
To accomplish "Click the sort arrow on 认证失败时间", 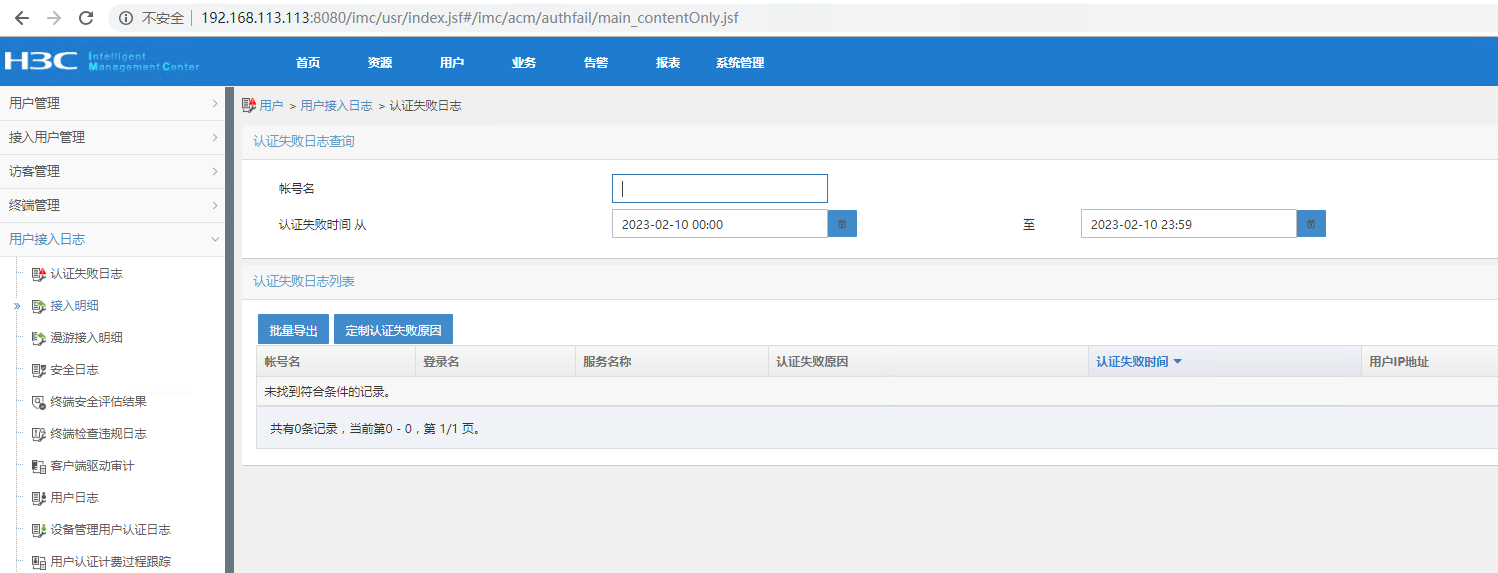I will [1177, 362].
